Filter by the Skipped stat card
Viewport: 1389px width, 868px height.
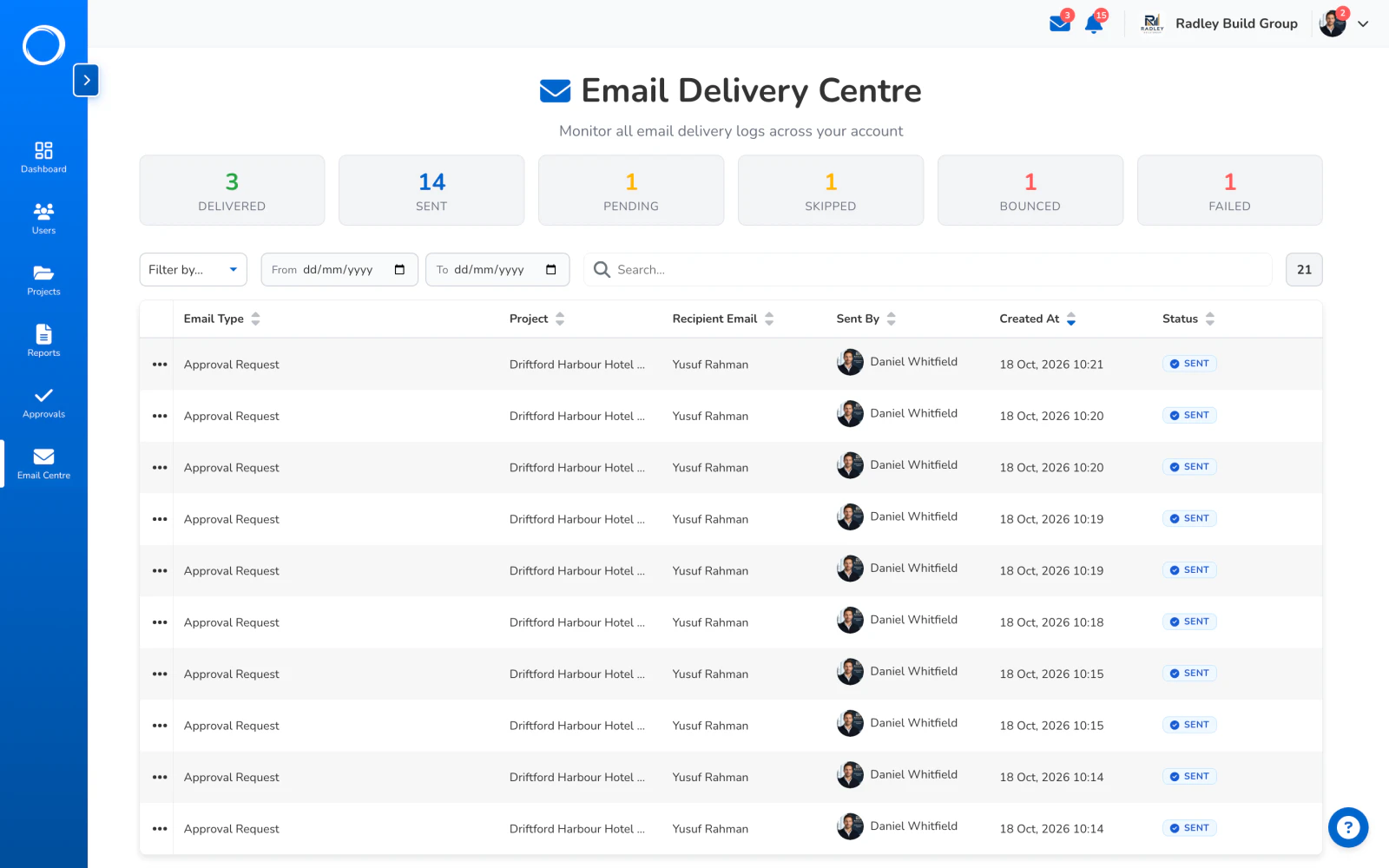tap(831, 190)
